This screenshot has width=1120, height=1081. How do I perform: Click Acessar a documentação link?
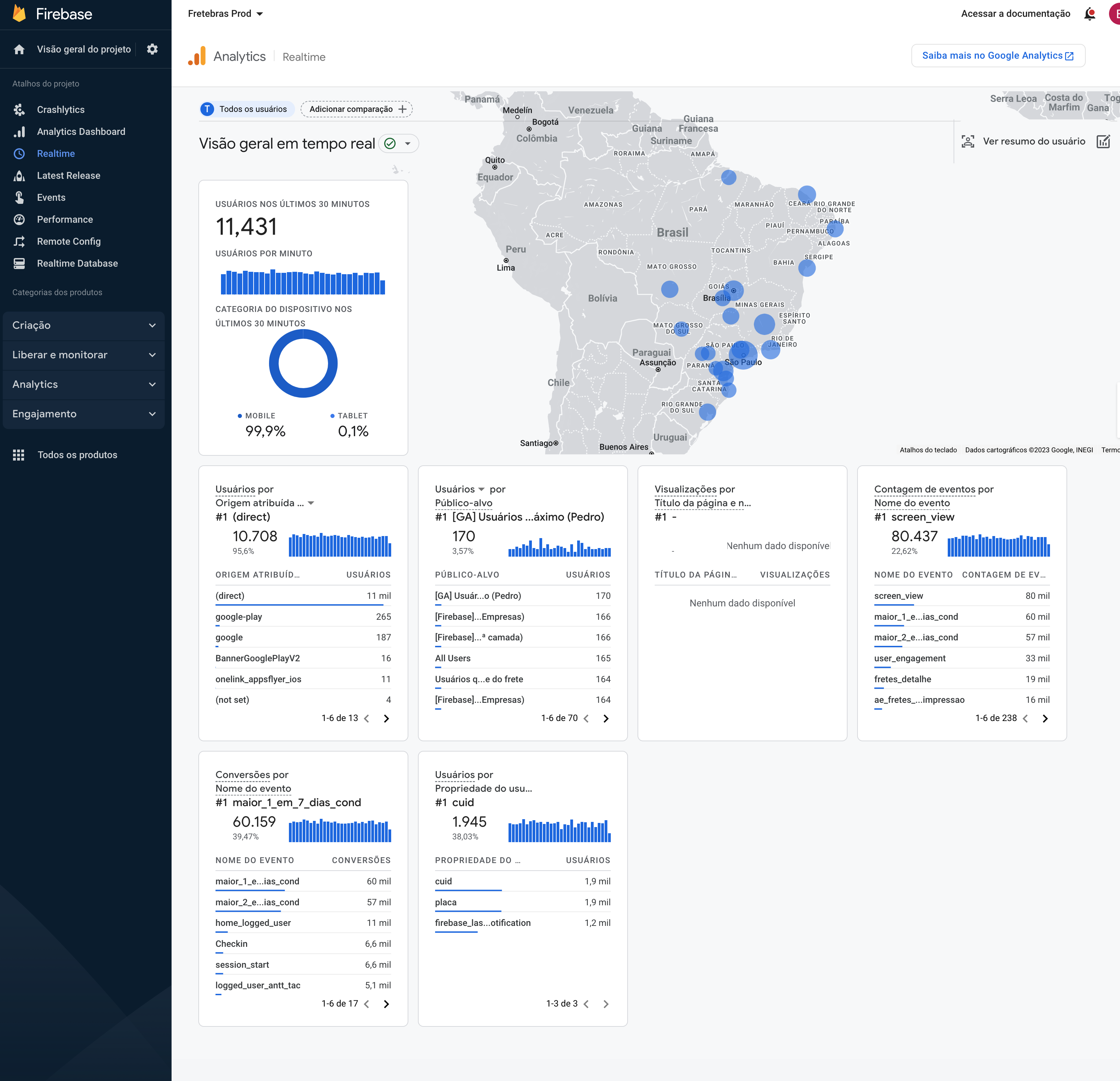click(x=1015, y=14)
